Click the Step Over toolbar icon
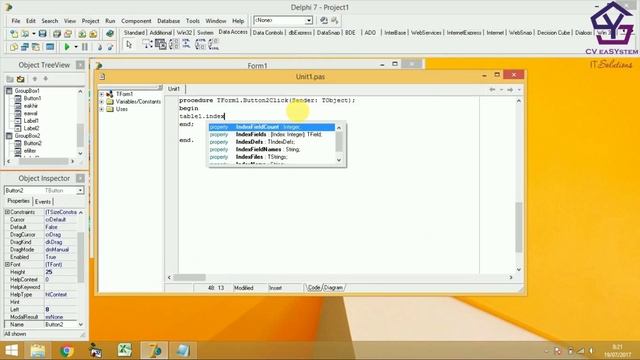The image size is (640, 360). tap(110, 47)
